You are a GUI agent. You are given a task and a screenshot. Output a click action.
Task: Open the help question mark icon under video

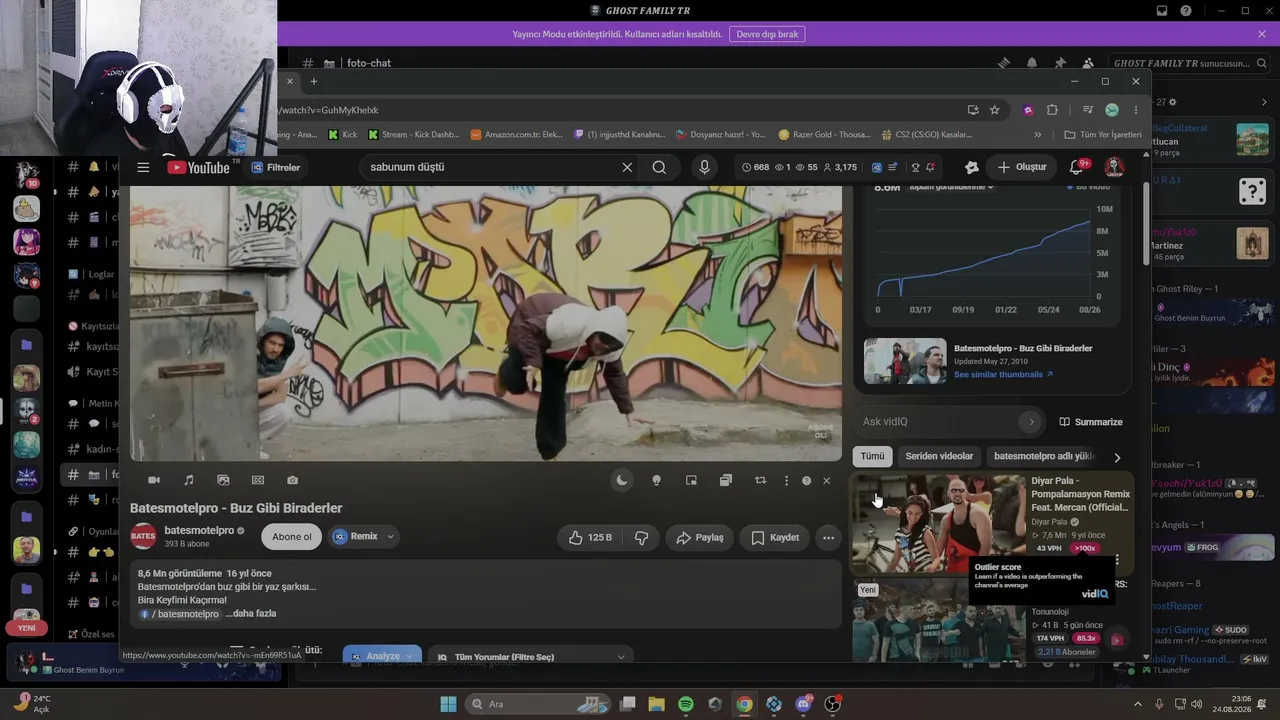click(x=806, y=480)
